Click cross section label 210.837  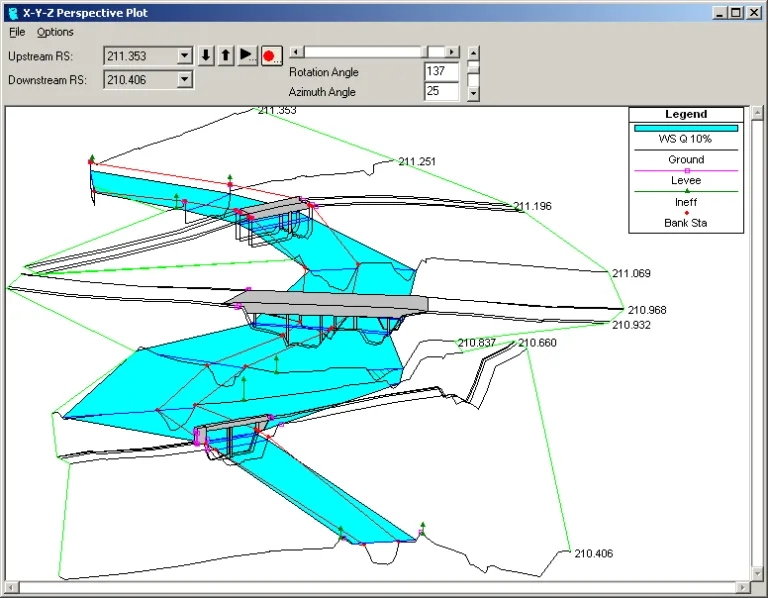point(477,343)
